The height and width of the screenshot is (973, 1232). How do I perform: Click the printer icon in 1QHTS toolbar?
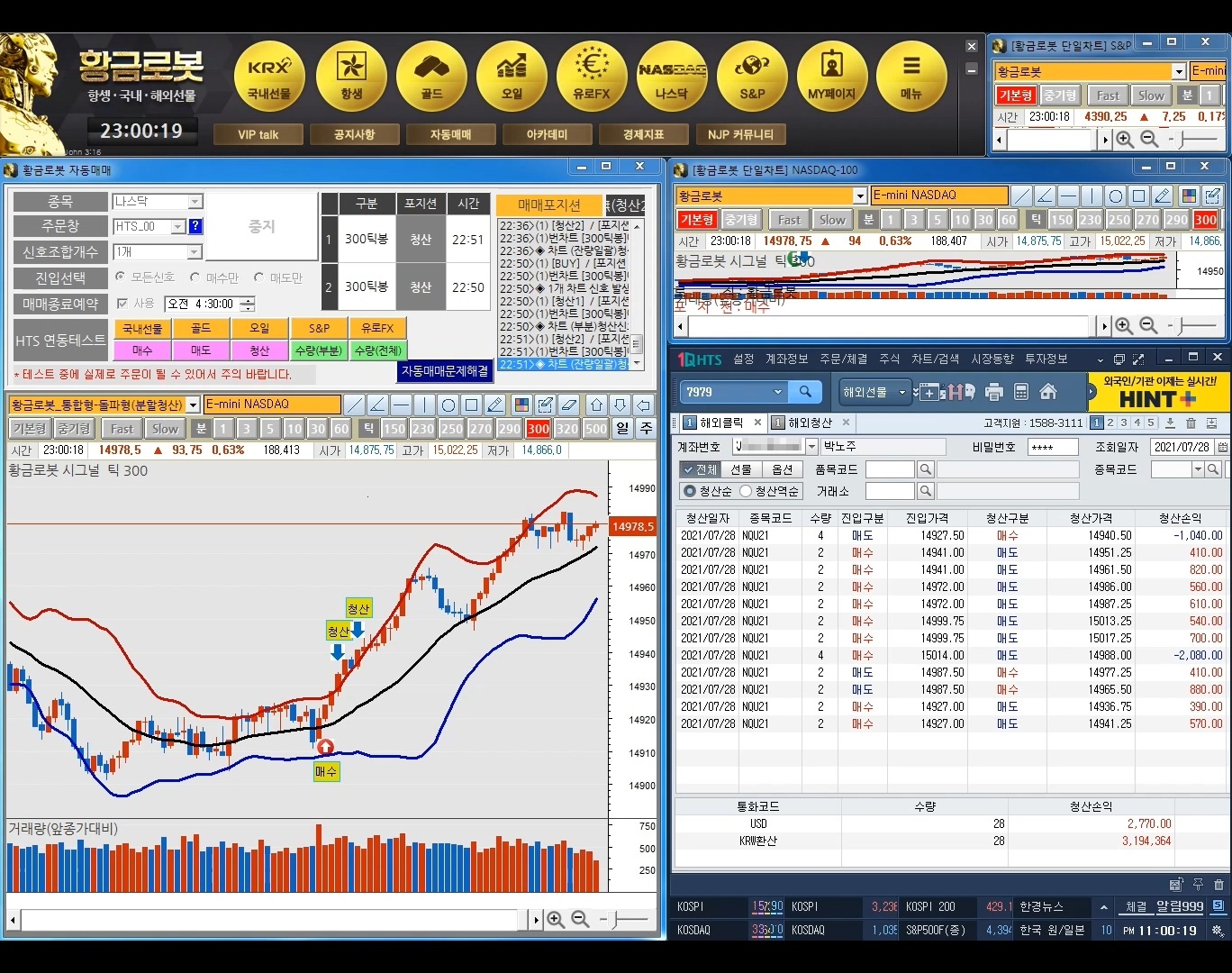point(994,392)
